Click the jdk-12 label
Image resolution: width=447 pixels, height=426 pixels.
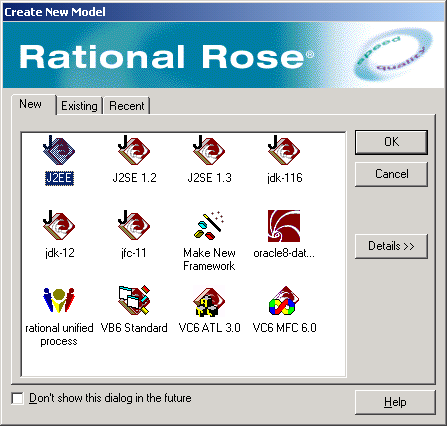pyautogui.click(x=60, y=253)
